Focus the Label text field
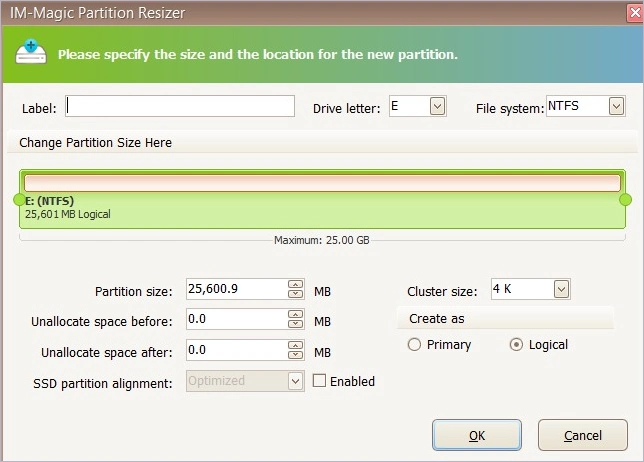 [x=180, y=106]
